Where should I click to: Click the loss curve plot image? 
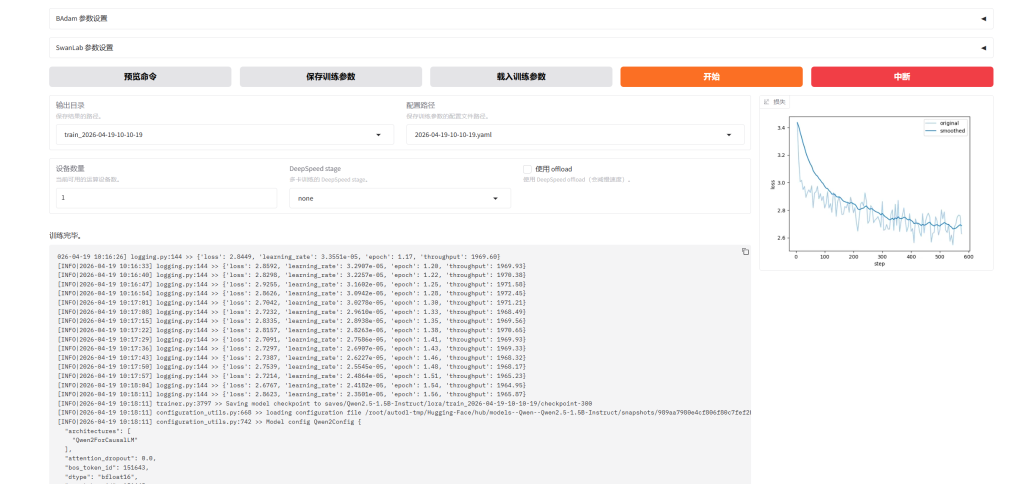tap(876, 189)
